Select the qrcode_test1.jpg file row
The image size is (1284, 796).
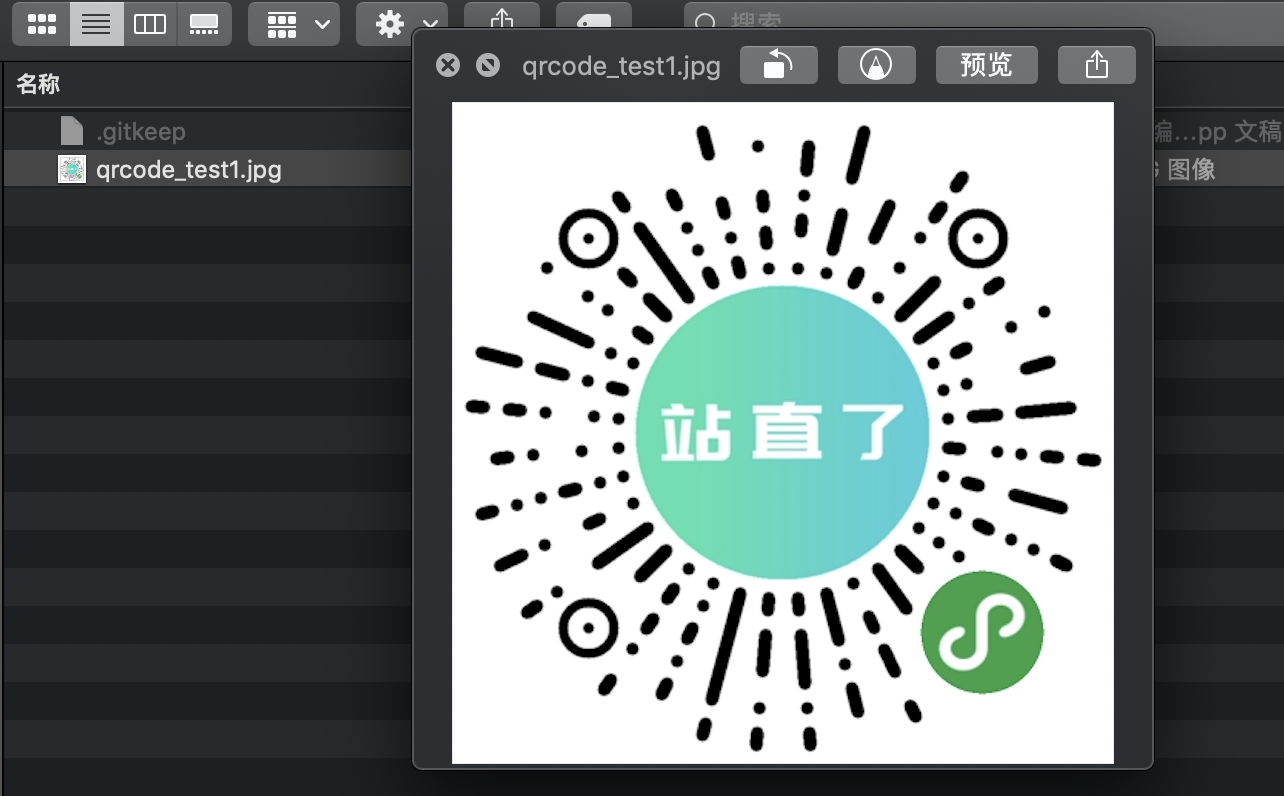[207, 169]
